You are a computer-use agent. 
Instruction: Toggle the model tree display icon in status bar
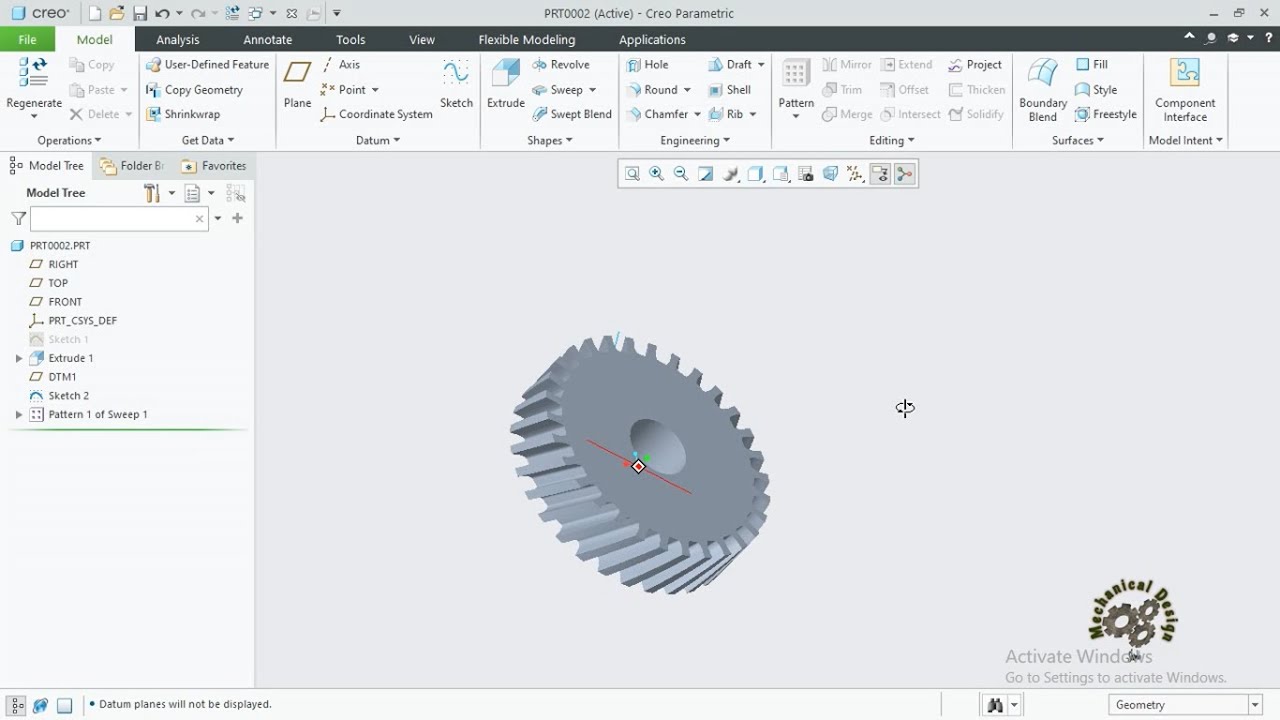pos(17,705)
